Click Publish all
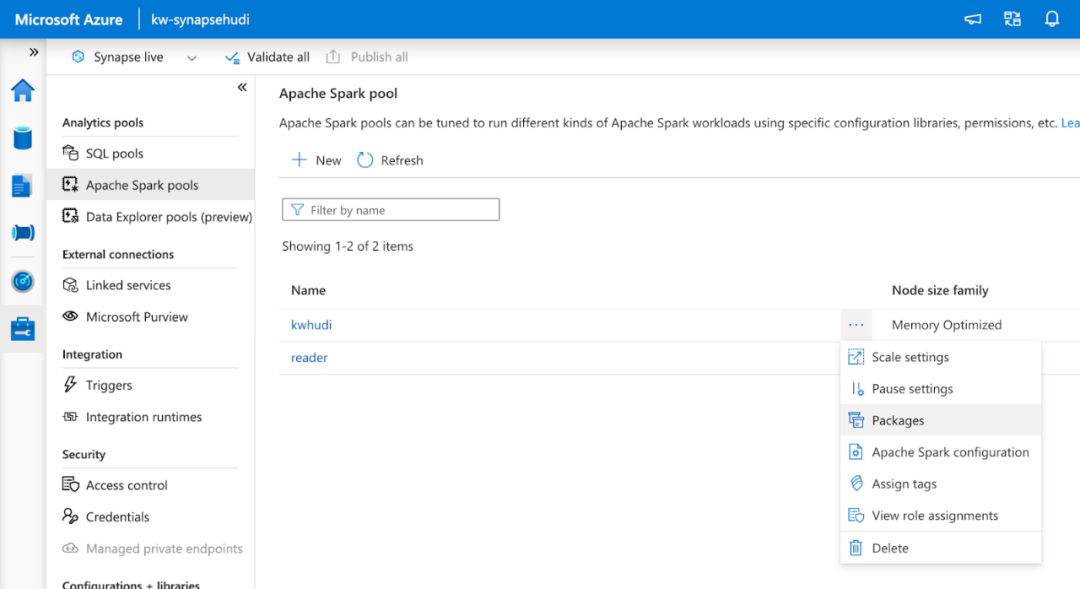 pyautogui.click(x=367, y=57)
